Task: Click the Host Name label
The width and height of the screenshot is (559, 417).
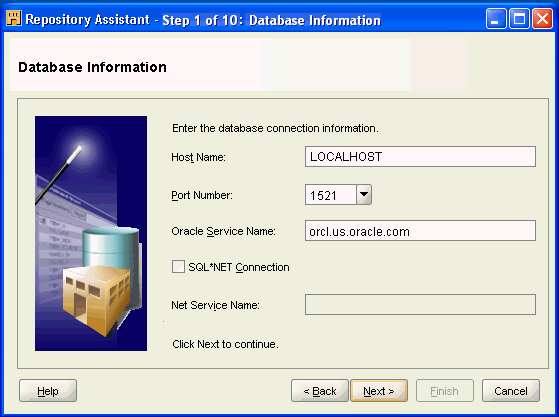Action: coord(198,157)
